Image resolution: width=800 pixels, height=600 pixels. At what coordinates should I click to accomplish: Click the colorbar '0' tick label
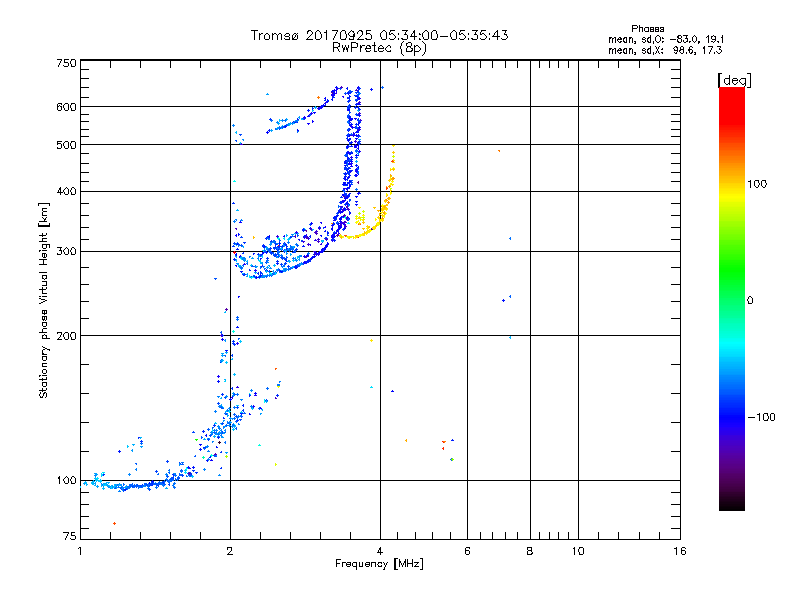(750, 301)
